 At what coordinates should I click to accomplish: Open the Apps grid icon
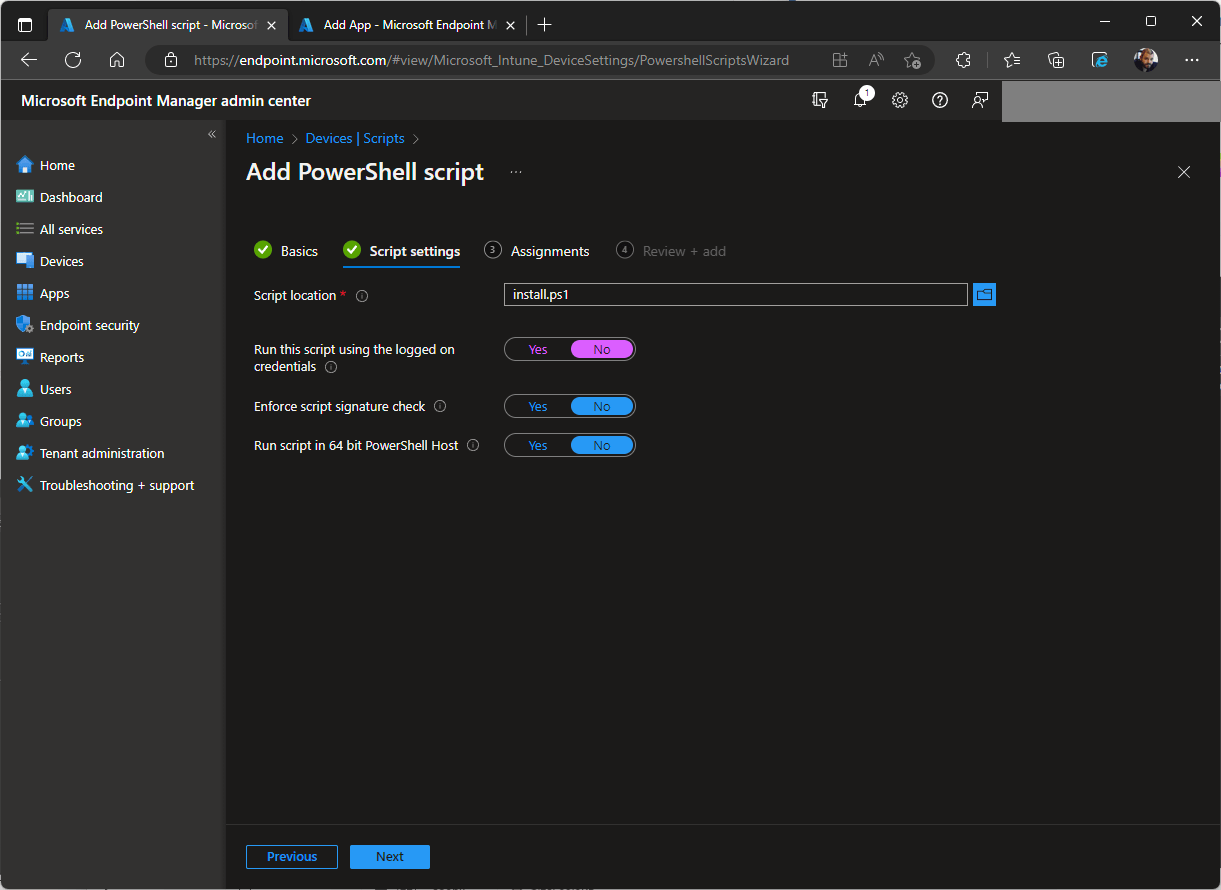pyautogui.click(x=25, y=293)
